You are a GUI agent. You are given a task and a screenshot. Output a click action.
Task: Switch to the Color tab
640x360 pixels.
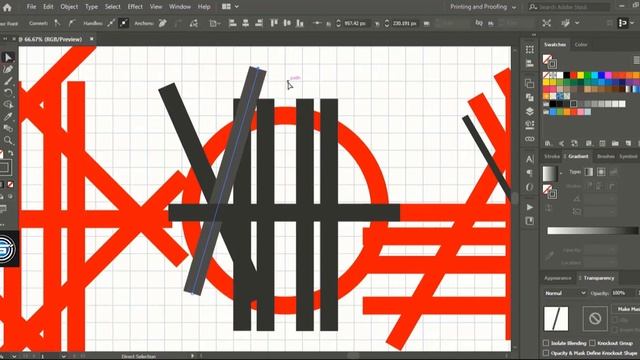[581, 44]
